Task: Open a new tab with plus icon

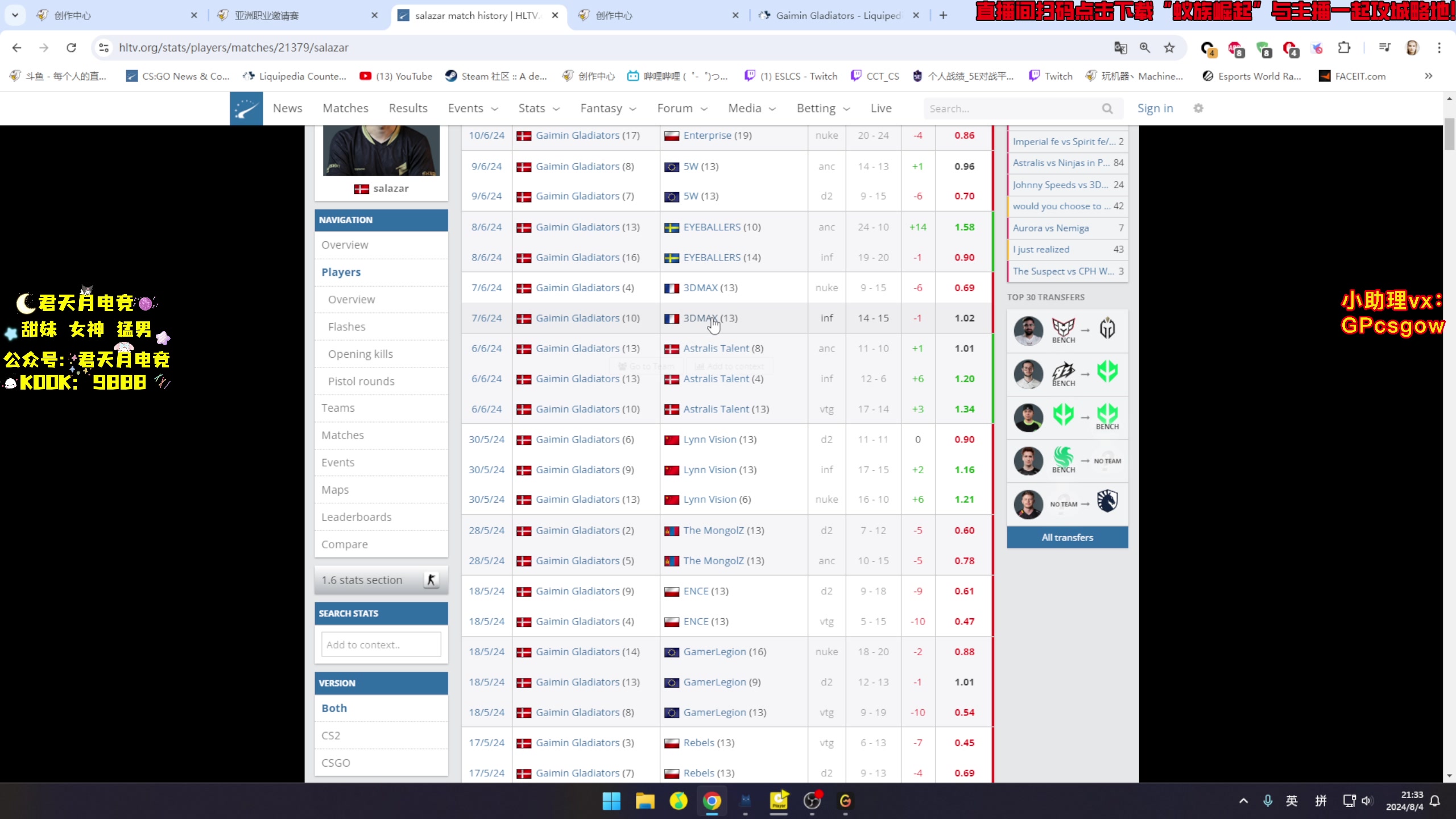Action: click(x=943, y=15)
